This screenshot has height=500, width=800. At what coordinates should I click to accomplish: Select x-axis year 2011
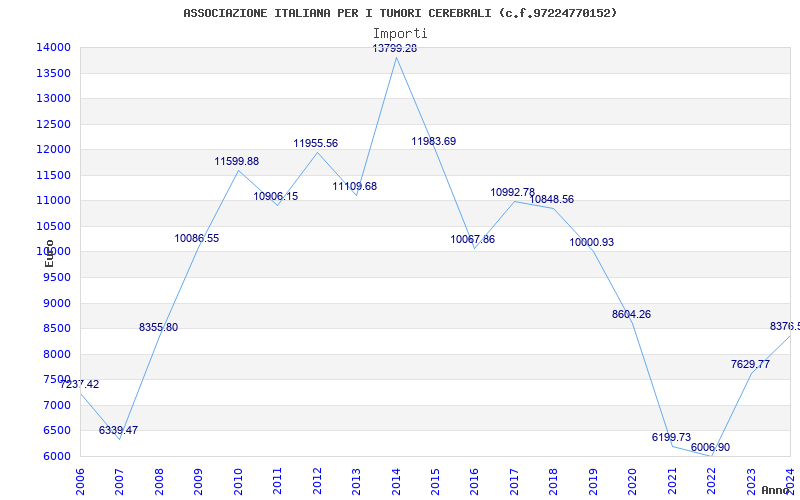click(x=277, y=482)
